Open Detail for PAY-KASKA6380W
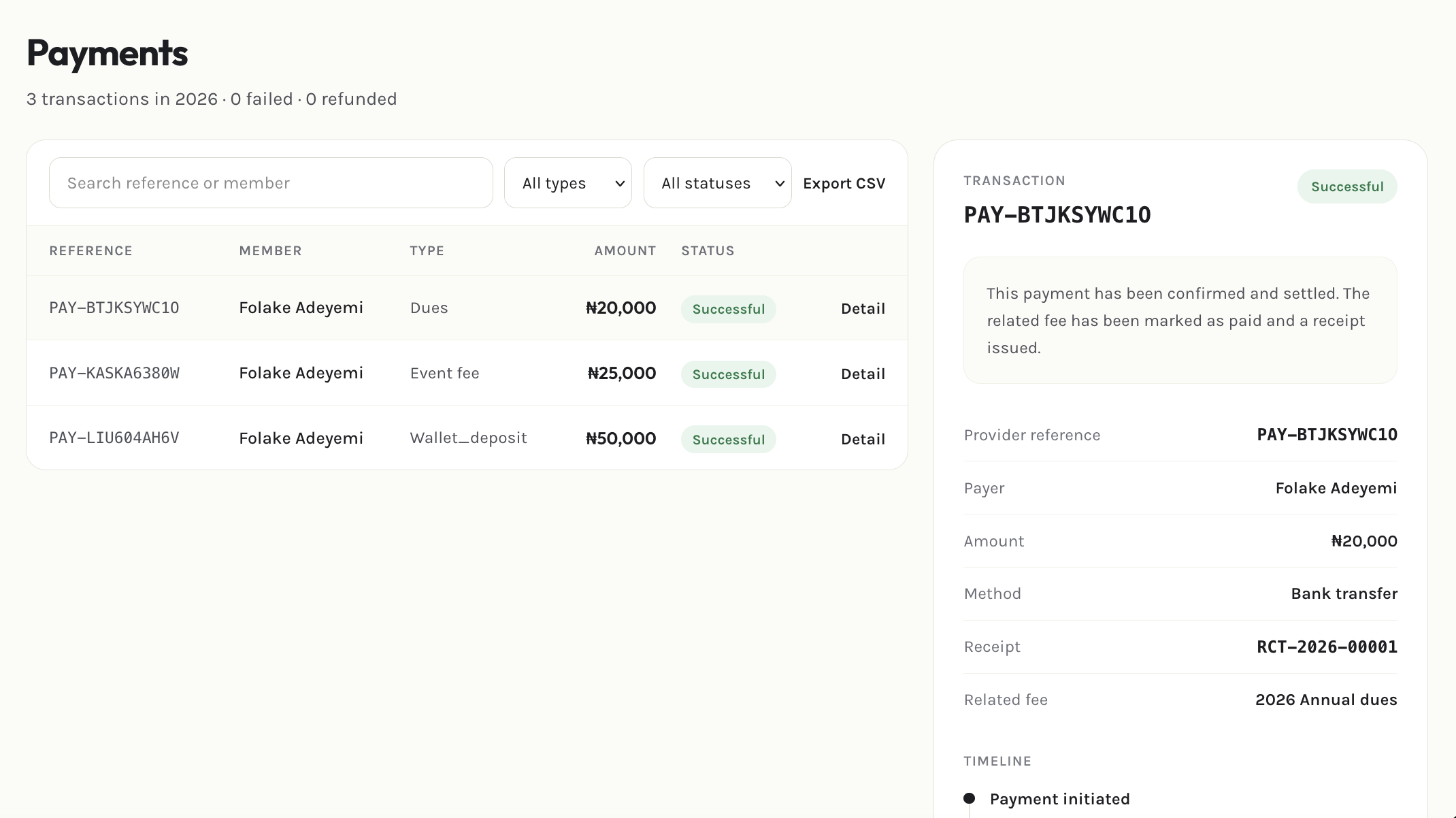Screen dimensions: 1456x818 [863, 374]
